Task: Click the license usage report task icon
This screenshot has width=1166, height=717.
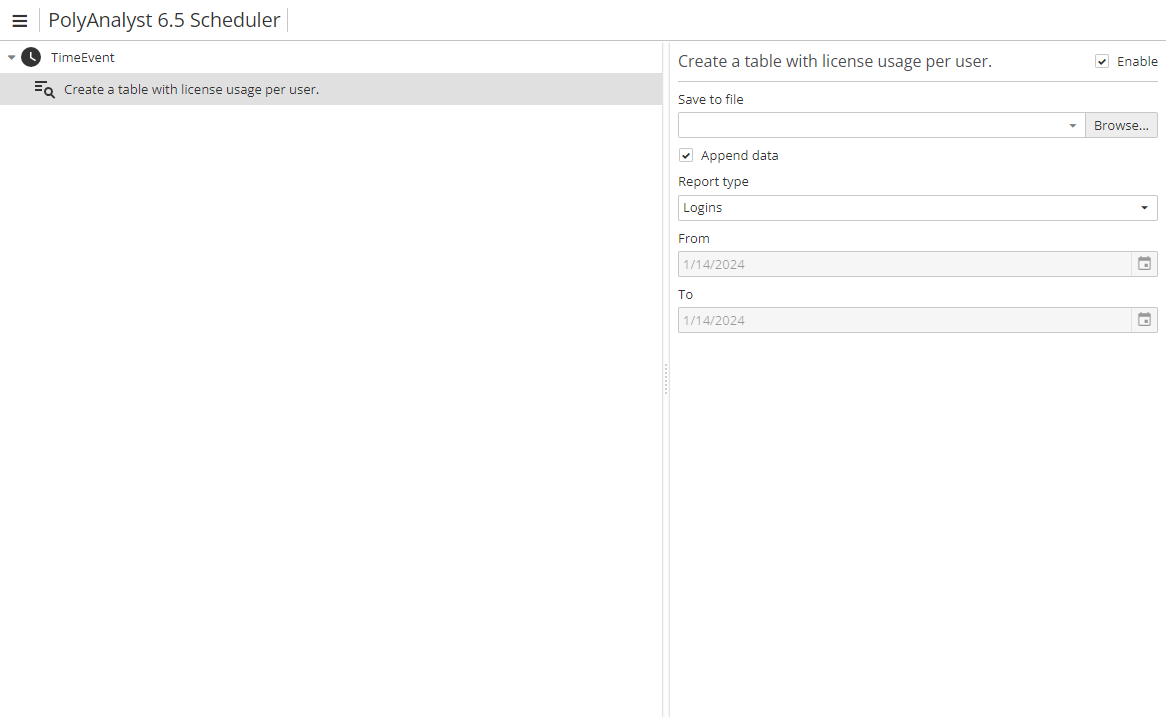Action: pos(44,89)
